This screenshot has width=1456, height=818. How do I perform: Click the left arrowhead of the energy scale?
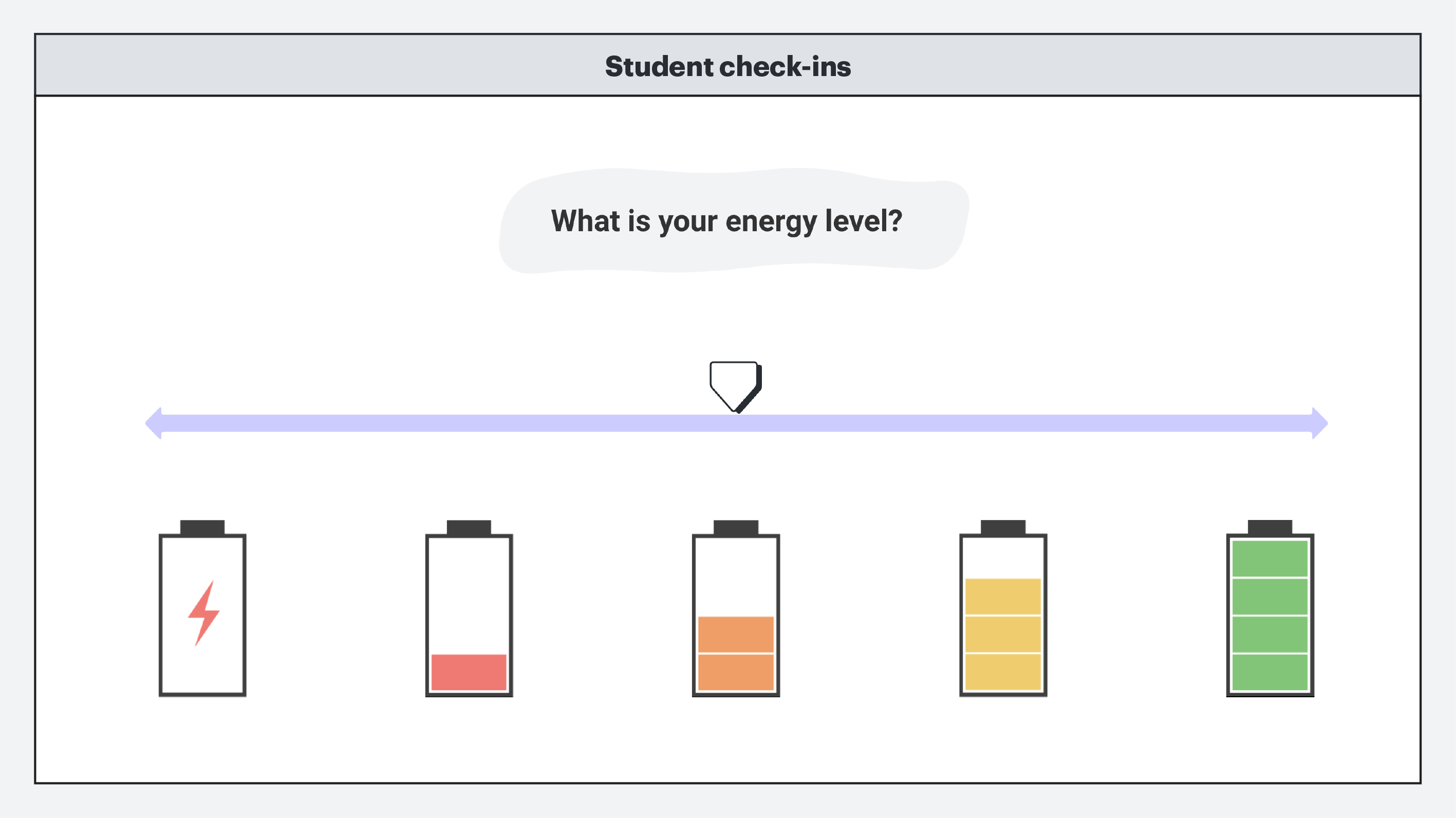coord(154,423)
